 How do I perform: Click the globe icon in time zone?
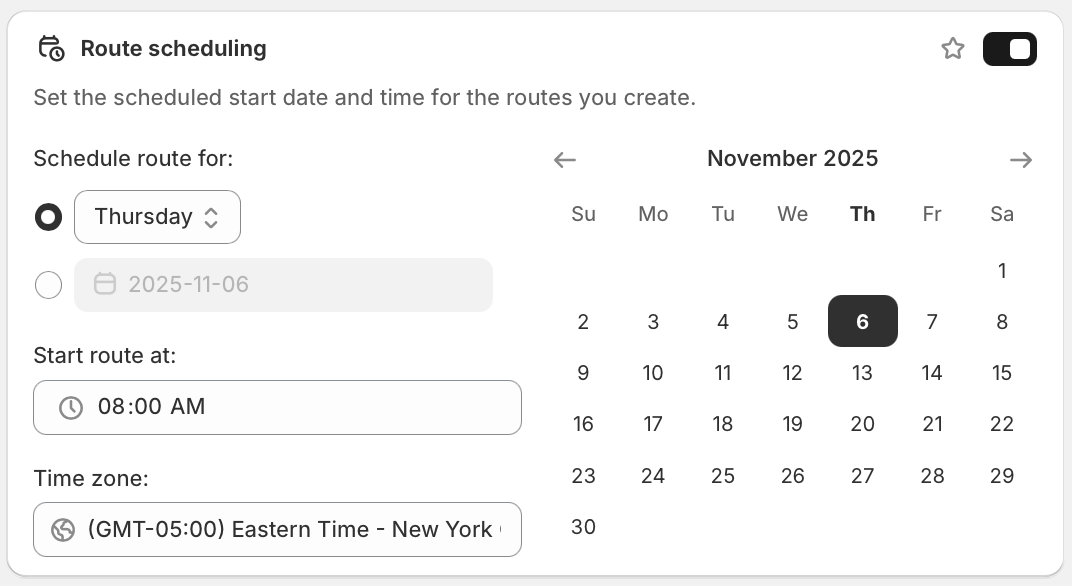pyautogui.click(x=63, y=529)
